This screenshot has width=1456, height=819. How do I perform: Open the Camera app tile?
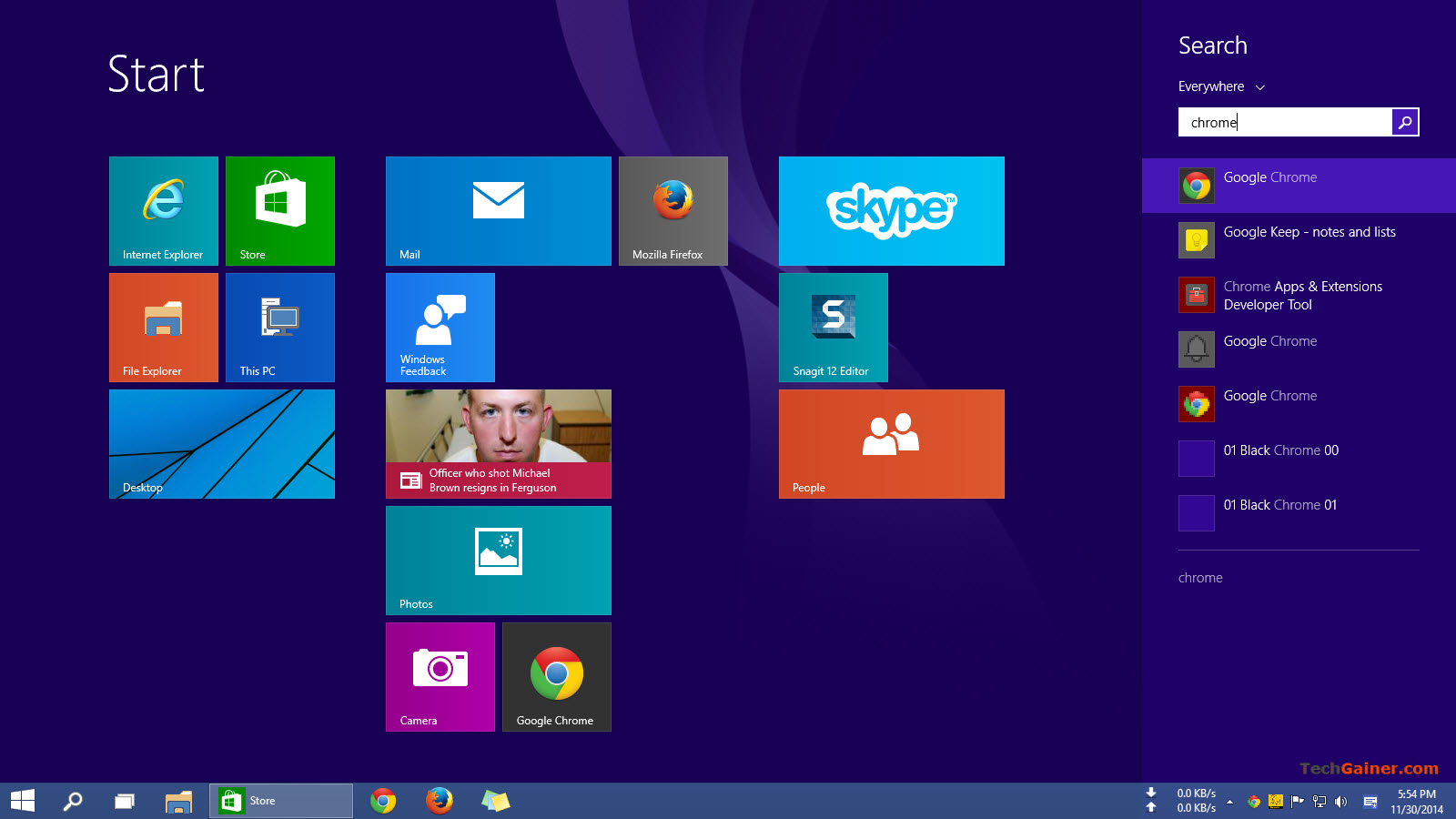point(440,676)
